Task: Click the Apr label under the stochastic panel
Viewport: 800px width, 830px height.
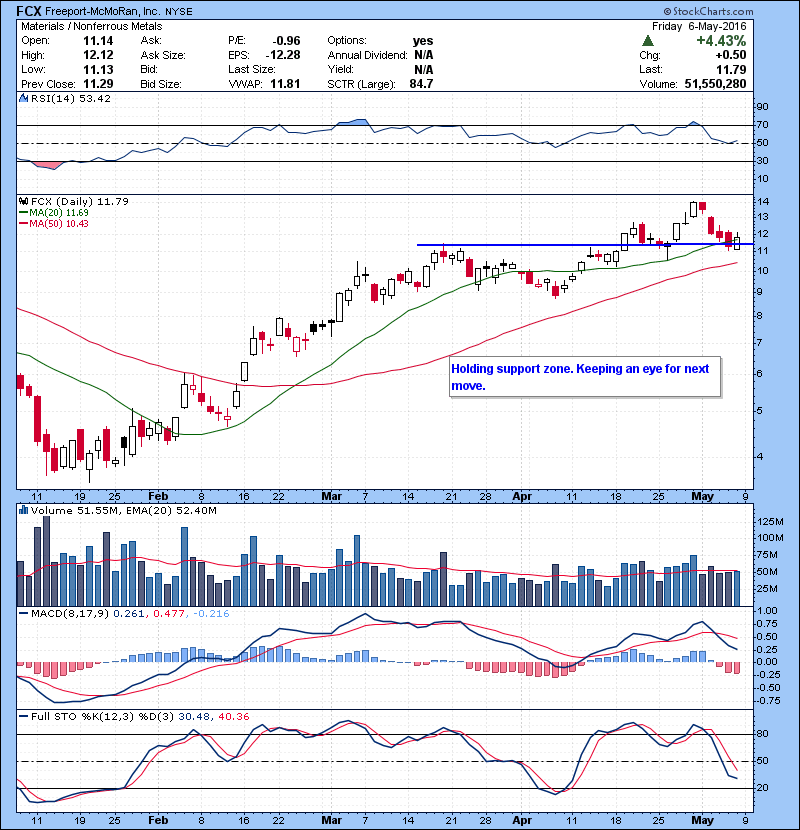Action: pyautogui.click(x=522, y=820)
